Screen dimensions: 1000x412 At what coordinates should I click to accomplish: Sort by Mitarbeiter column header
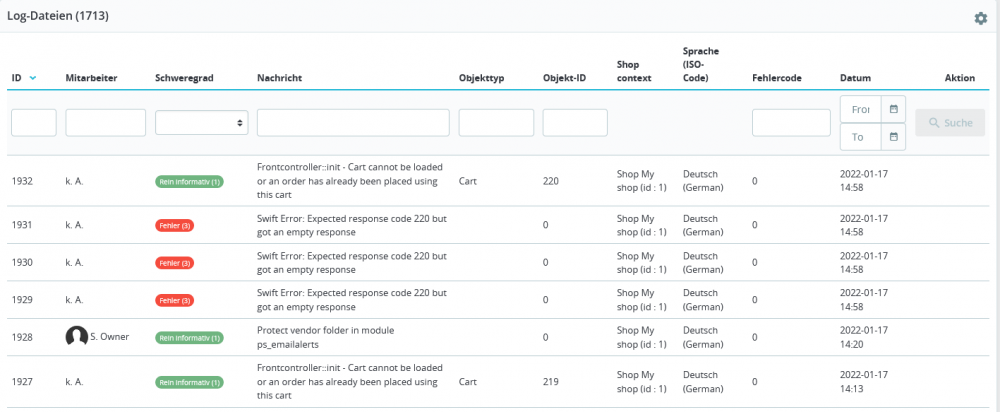91,77
